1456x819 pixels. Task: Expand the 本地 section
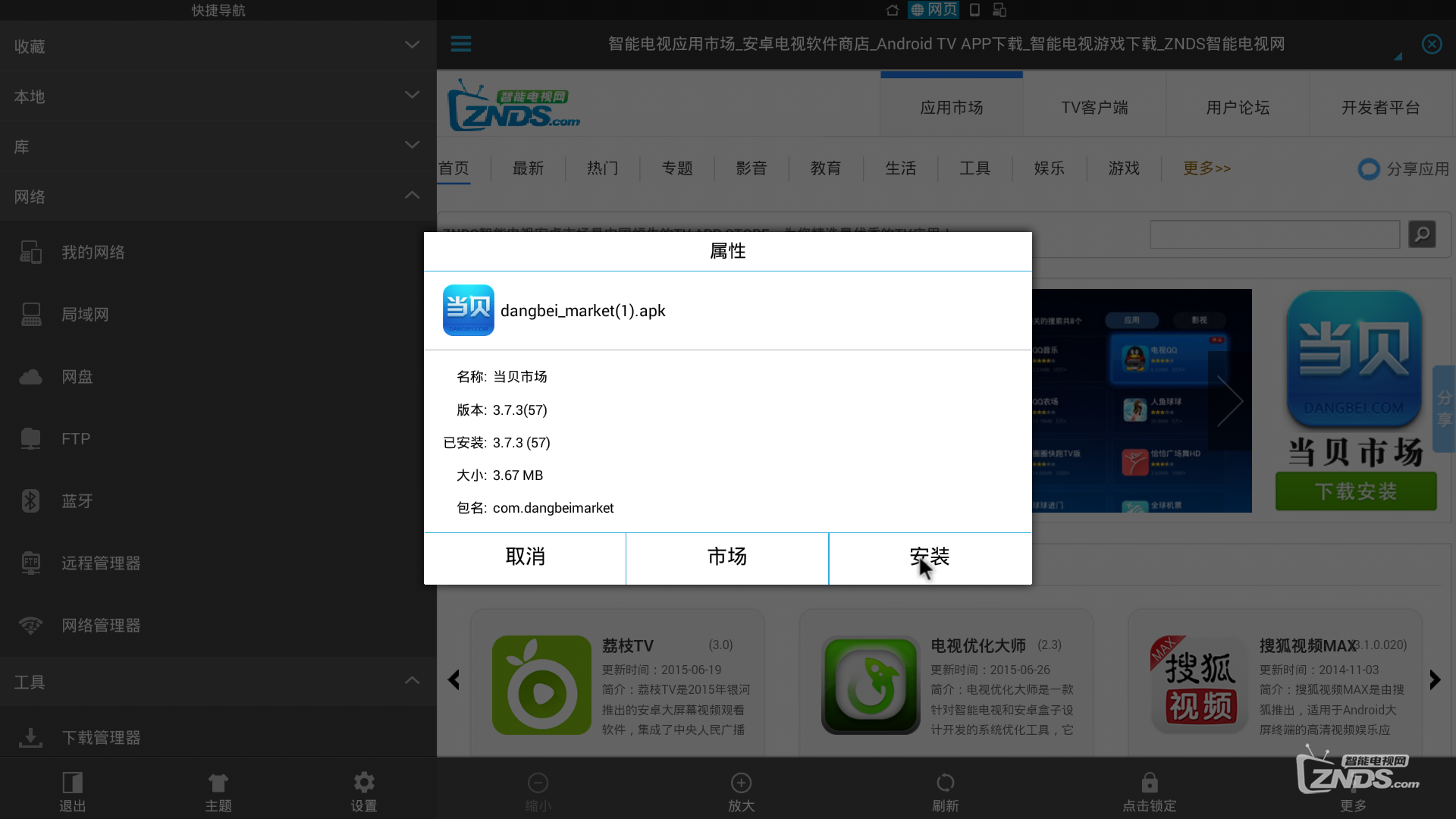click(218, 96)
